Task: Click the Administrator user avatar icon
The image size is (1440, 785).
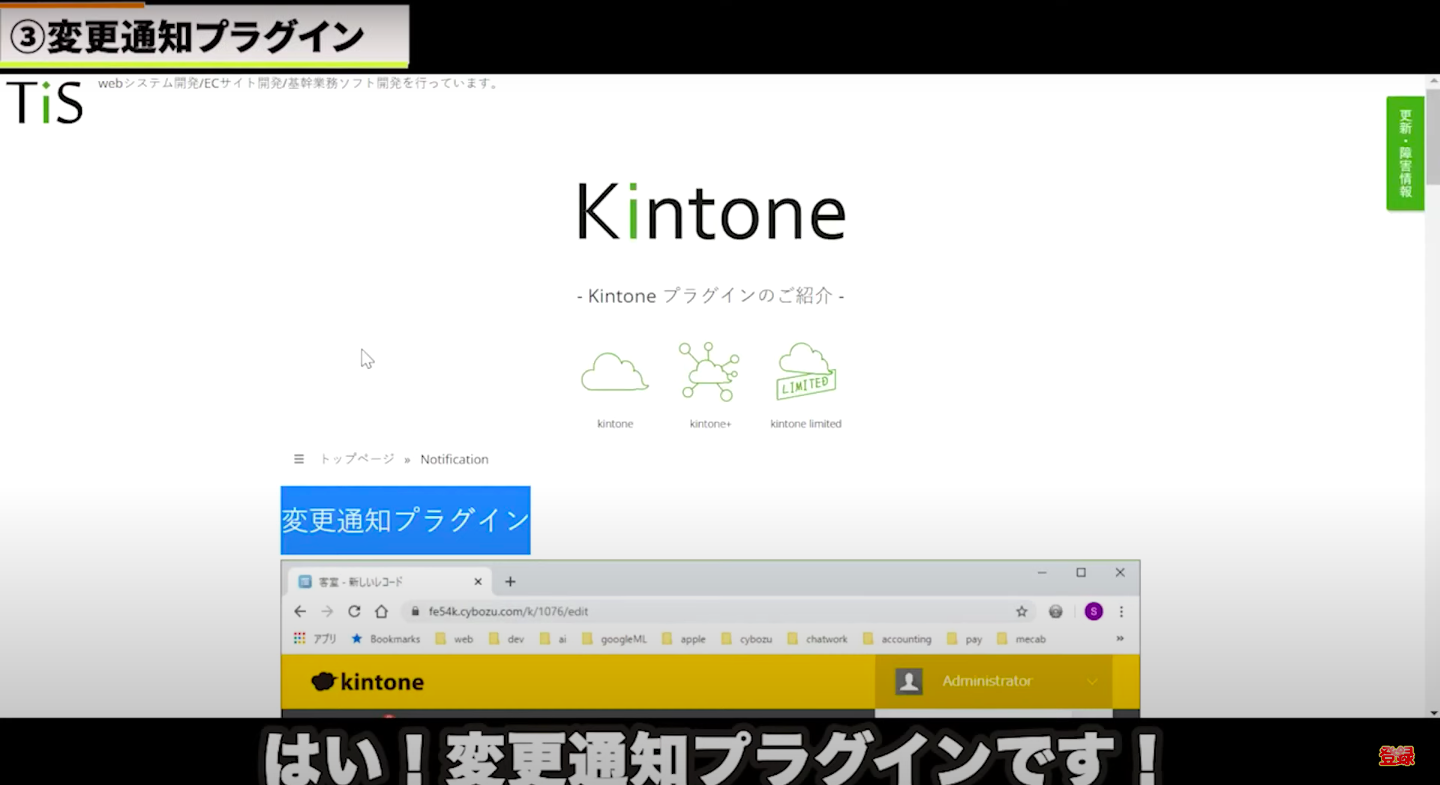Action: pyautogui.click(x=908, y=681)
